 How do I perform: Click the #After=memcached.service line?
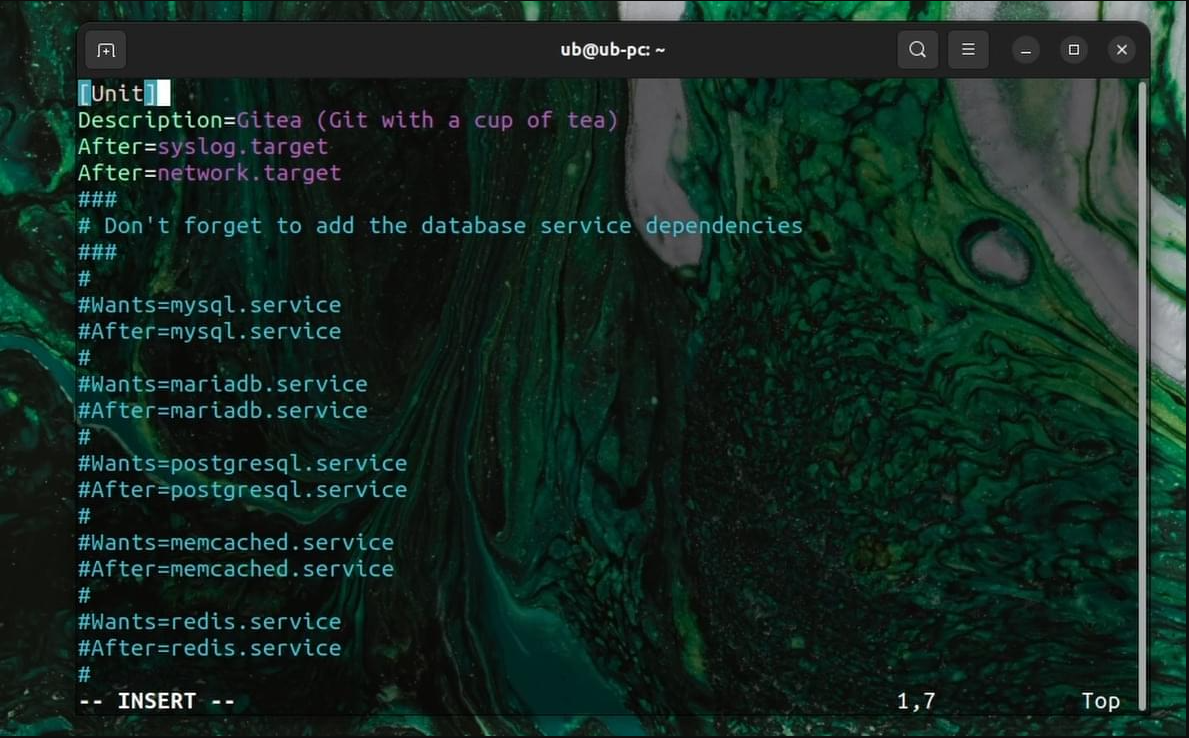click(236, 569)
